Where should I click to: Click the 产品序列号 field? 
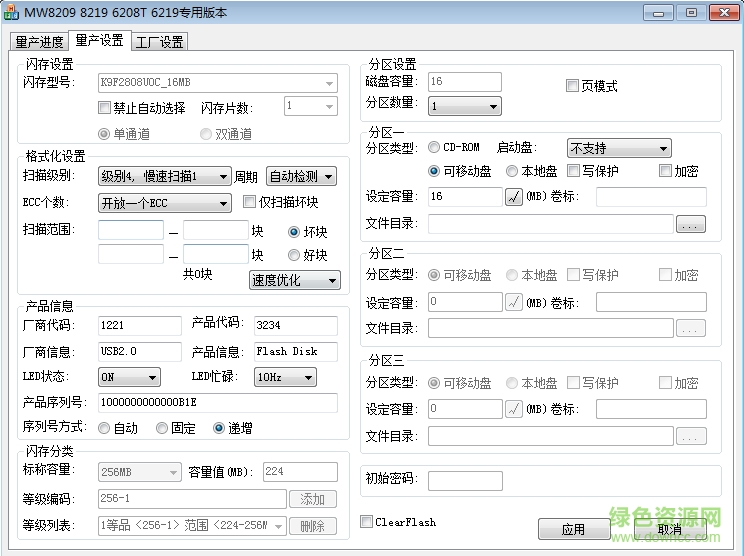pos(218,403)
